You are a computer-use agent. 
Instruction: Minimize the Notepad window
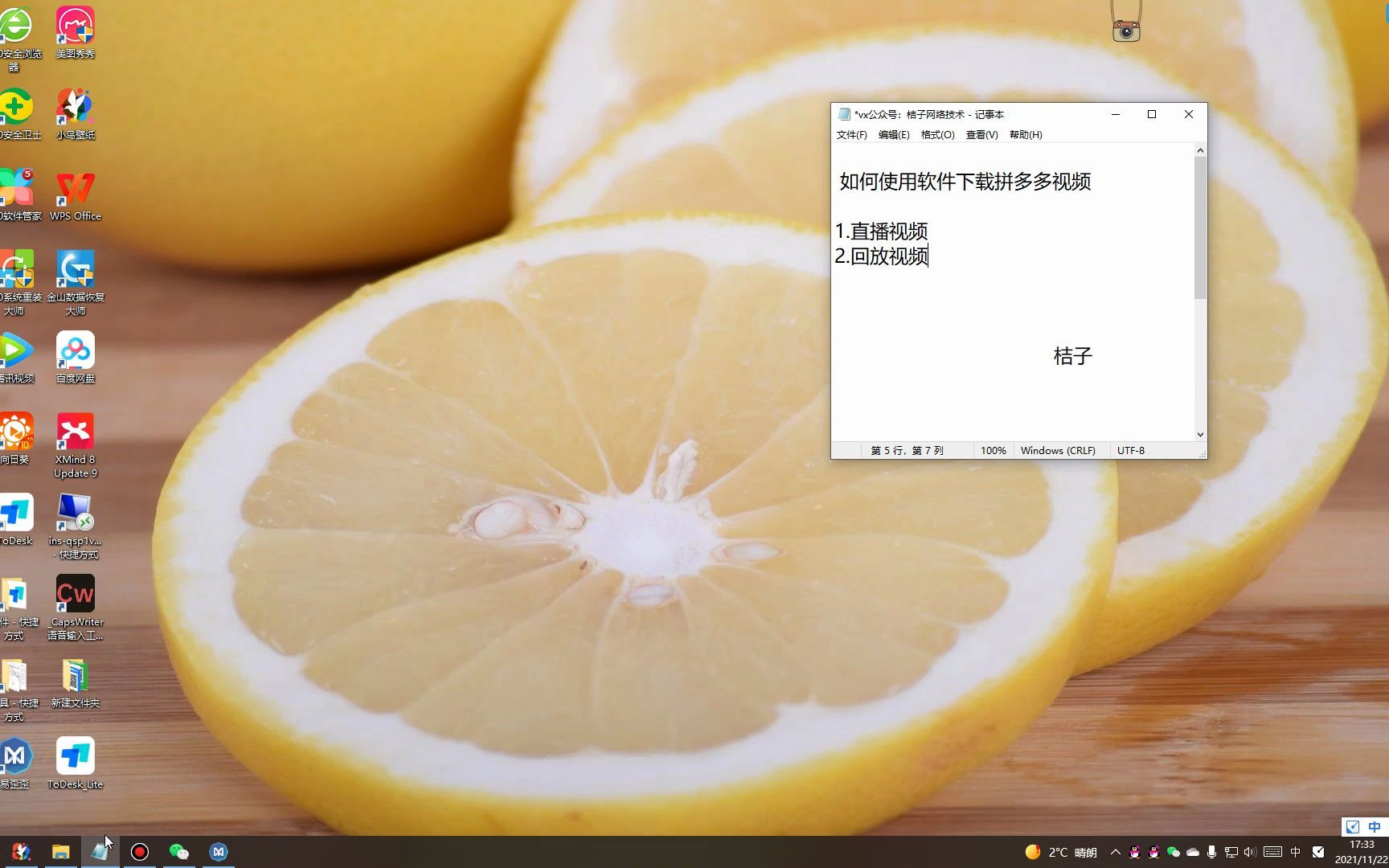(x=1116, y=114)
